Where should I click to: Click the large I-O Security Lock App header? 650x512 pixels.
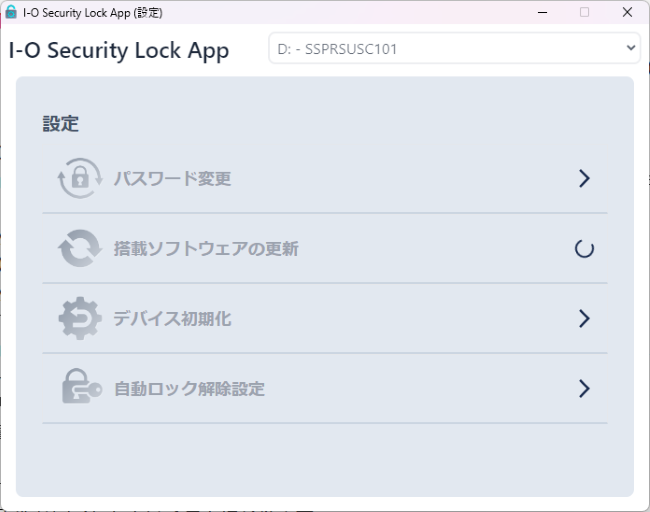(119, 50)
